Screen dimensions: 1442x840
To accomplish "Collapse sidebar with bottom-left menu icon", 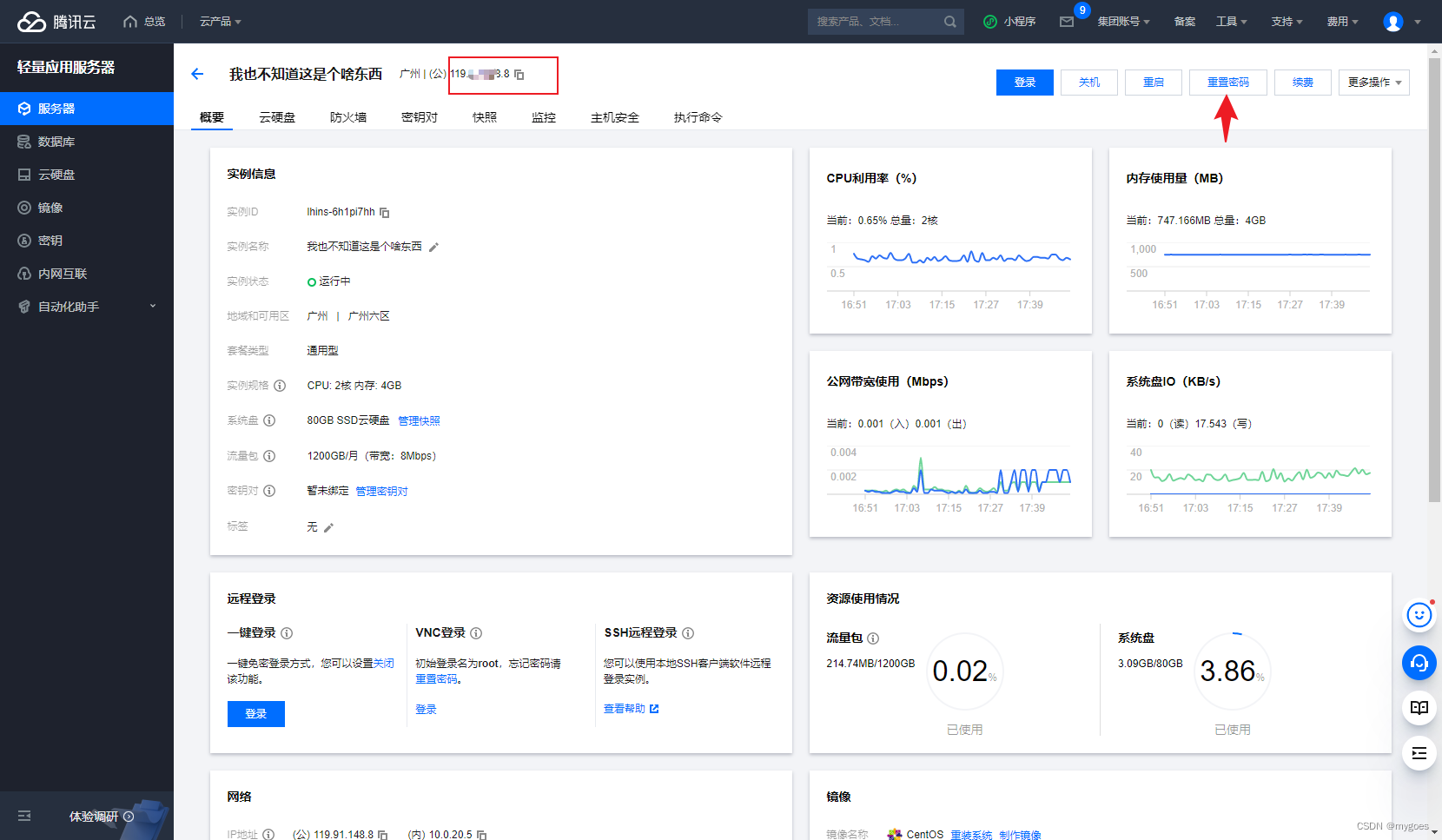I will coord(24,816).
